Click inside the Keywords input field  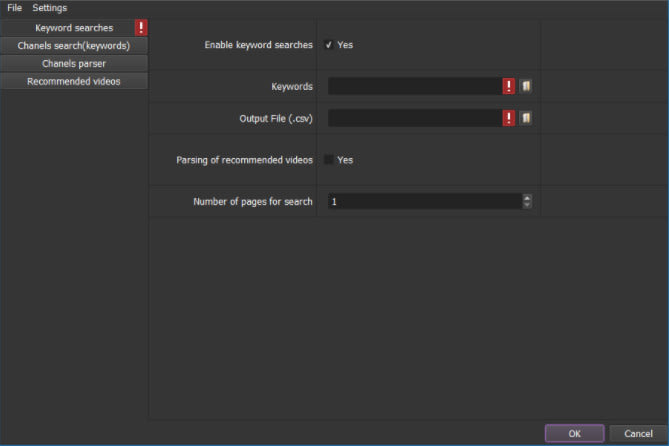click(414, 86)
